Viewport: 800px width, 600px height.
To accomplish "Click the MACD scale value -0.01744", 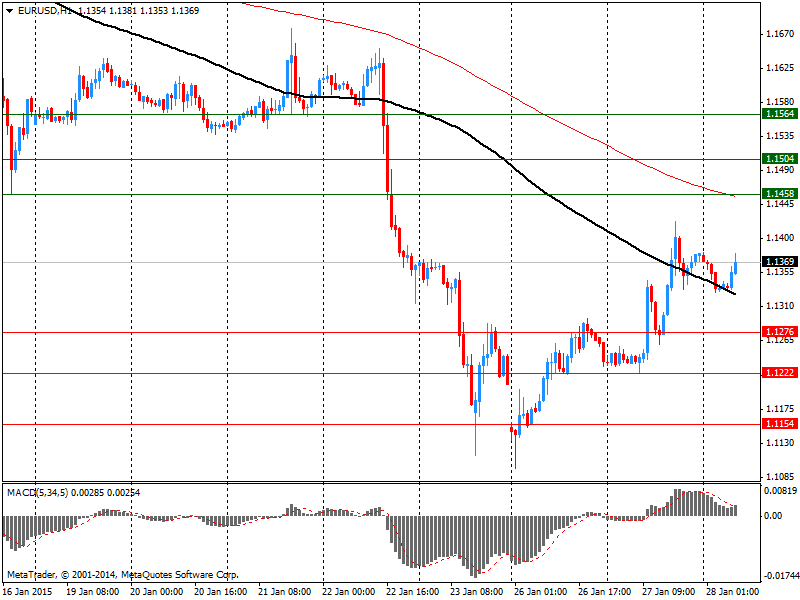I will (781, 576).
